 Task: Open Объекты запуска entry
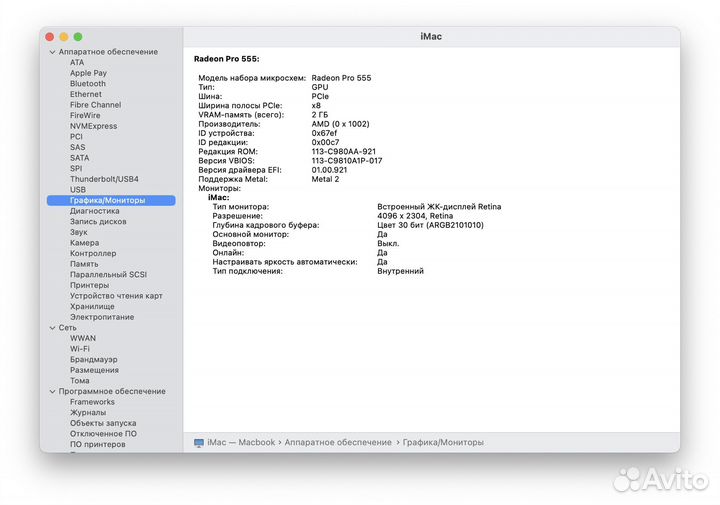tap(103, 423)
